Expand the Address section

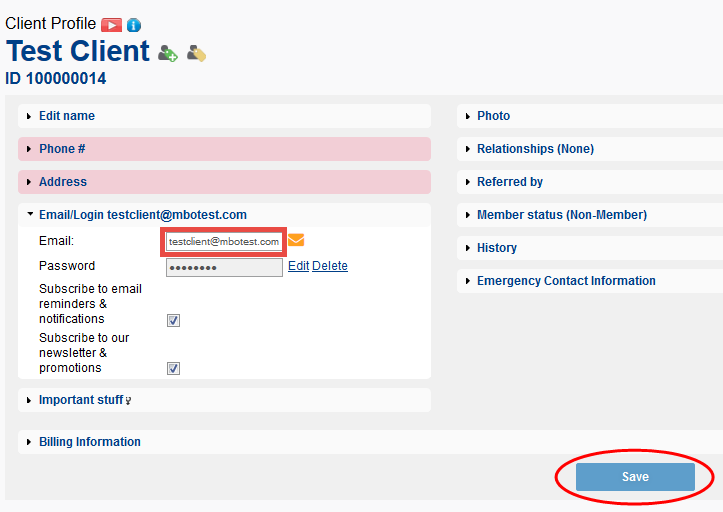(x=62, y=182)
